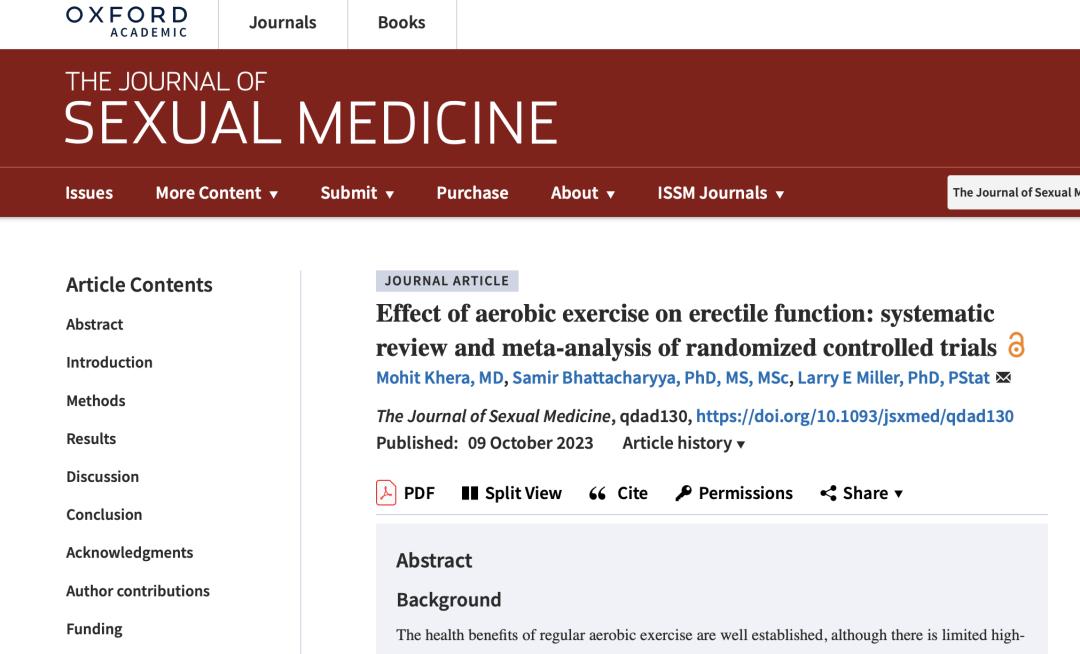Expand the About menu
Screen dimensions: 1080x654
pyautogui.click(x=583, y=193)
